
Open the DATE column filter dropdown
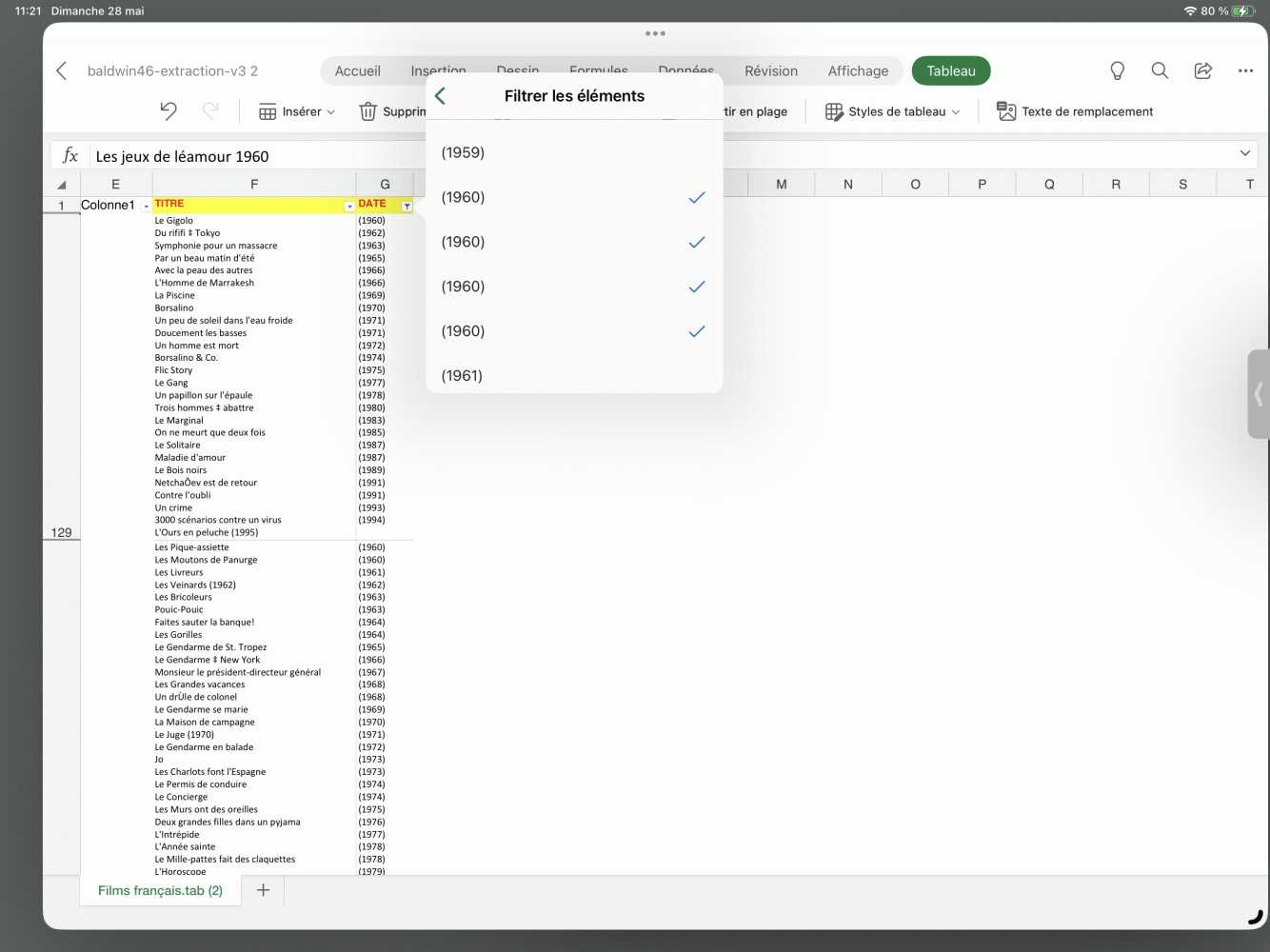pos(407,206)
